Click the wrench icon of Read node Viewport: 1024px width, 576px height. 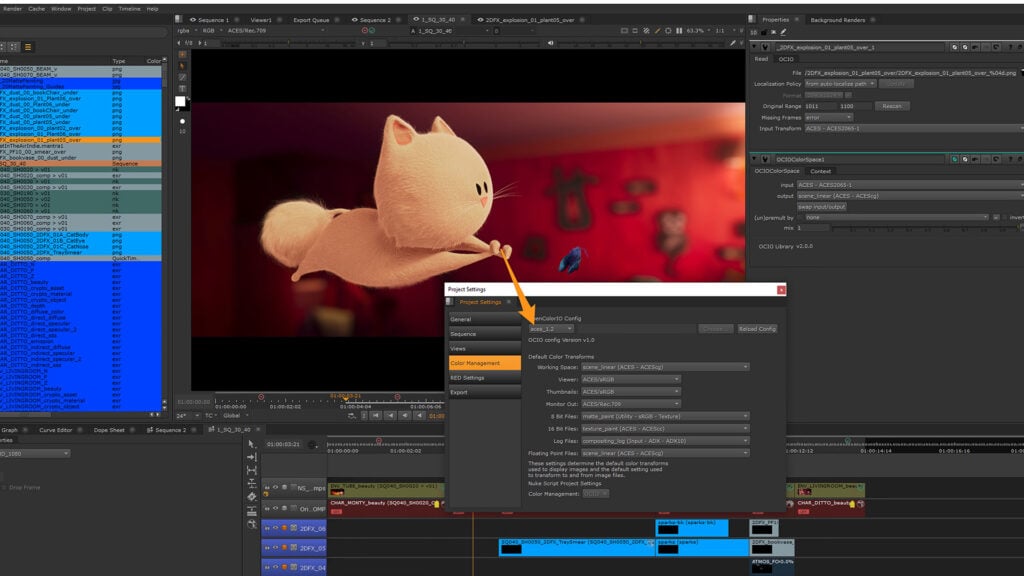(765, 47)
